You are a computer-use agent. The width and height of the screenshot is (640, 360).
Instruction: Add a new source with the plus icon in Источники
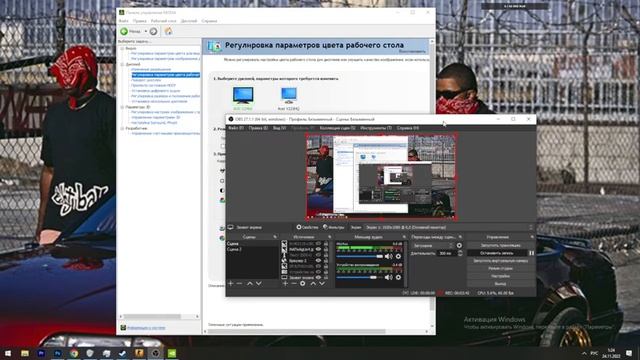click(285, 283)
